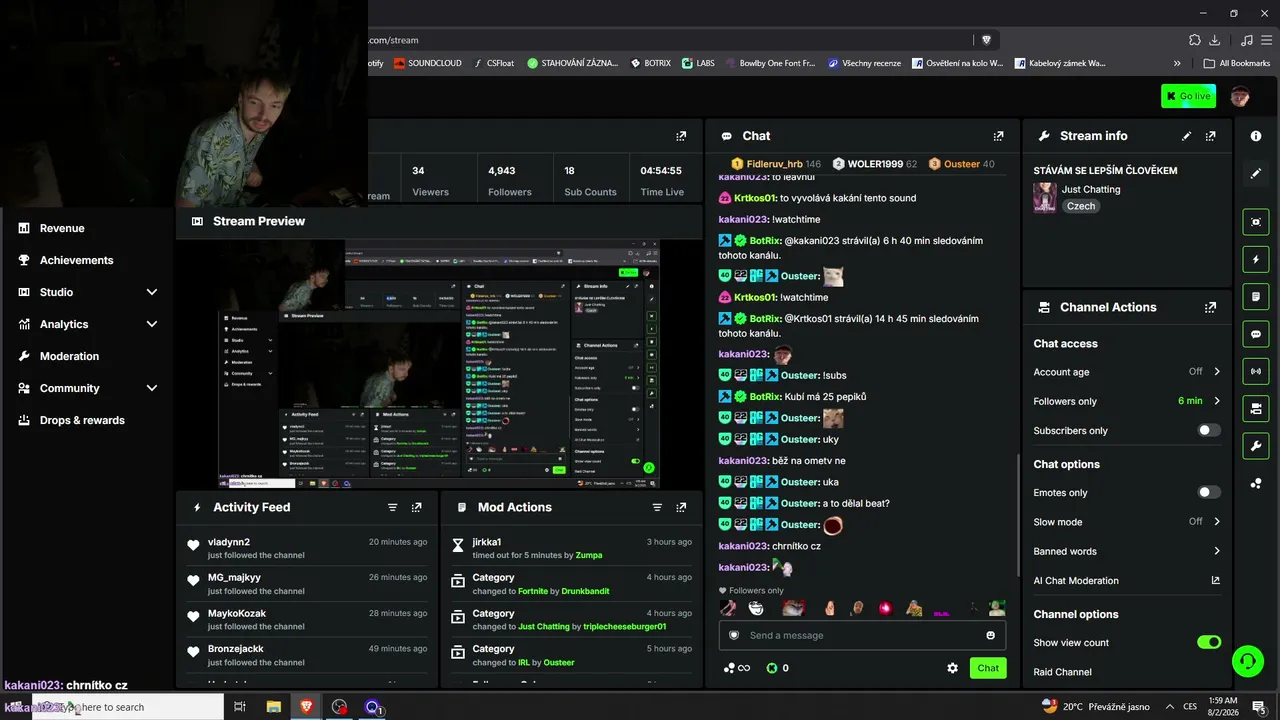Pop out the Stream info panel
This screenshot has width=1280, height=720.
(x=1211, y=136)
